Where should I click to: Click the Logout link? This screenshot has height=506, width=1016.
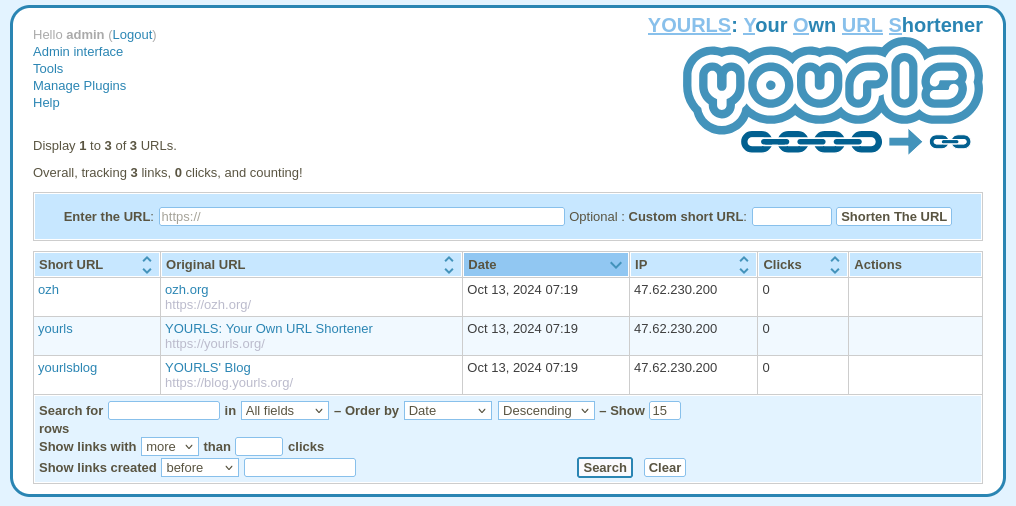(132, 35)
